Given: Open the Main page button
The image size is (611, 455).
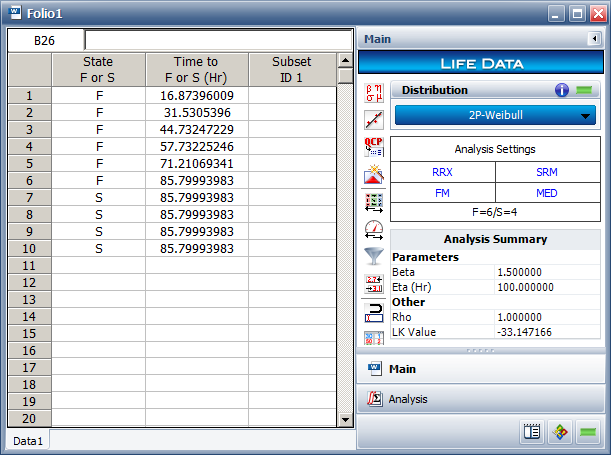Looking at the screenshot, I should (403, 369).
